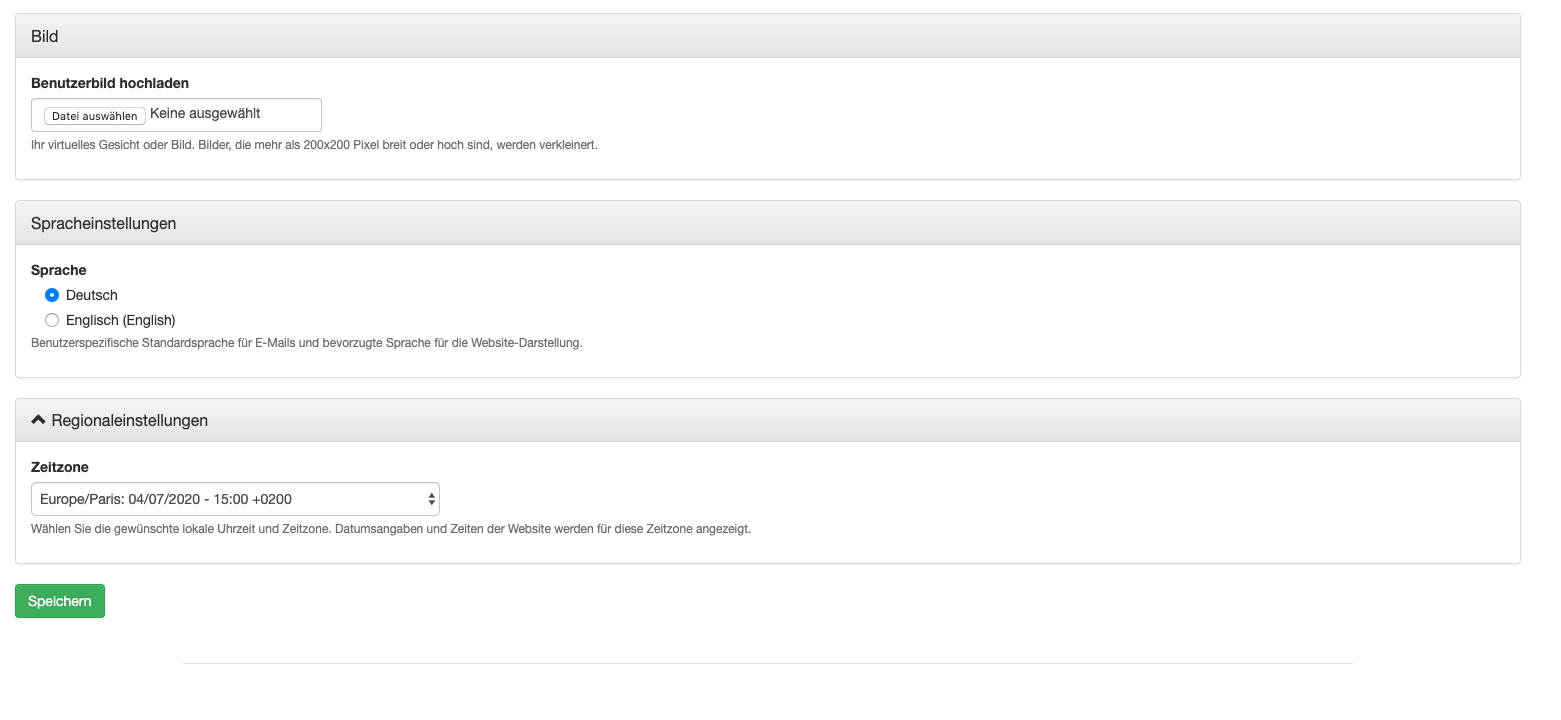Screen dimensions: 1561x720
Task: Click the Standardsprache für E-Mails description
Action: (x=307, y=343)
